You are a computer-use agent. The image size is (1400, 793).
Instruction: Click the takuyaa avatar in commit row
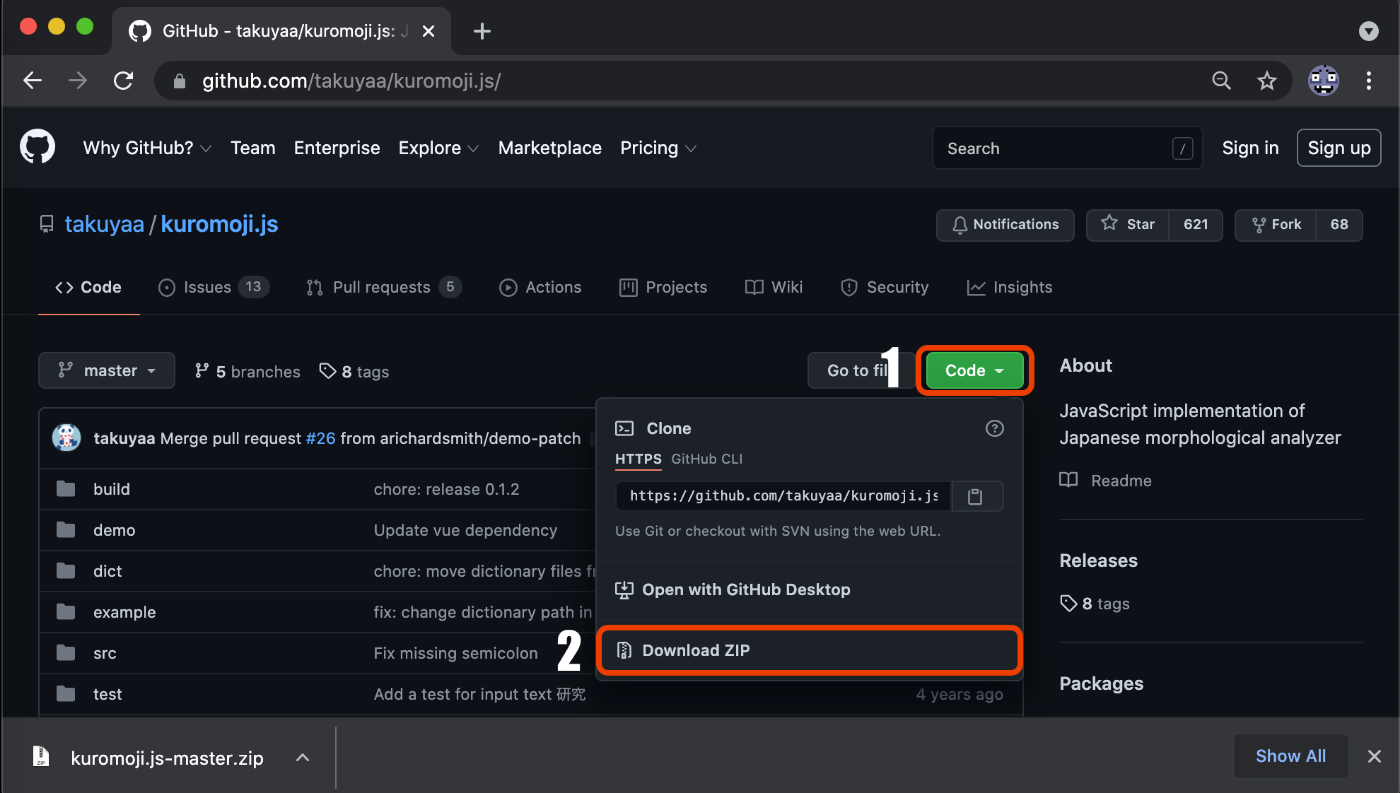66,438
